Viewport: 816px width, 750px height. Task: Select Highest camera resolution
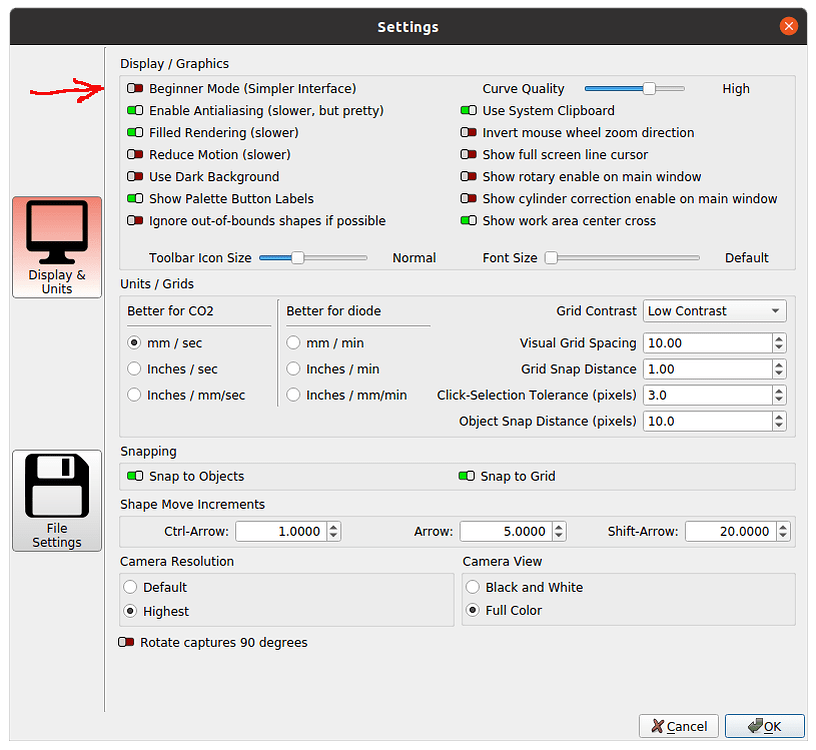130,611
